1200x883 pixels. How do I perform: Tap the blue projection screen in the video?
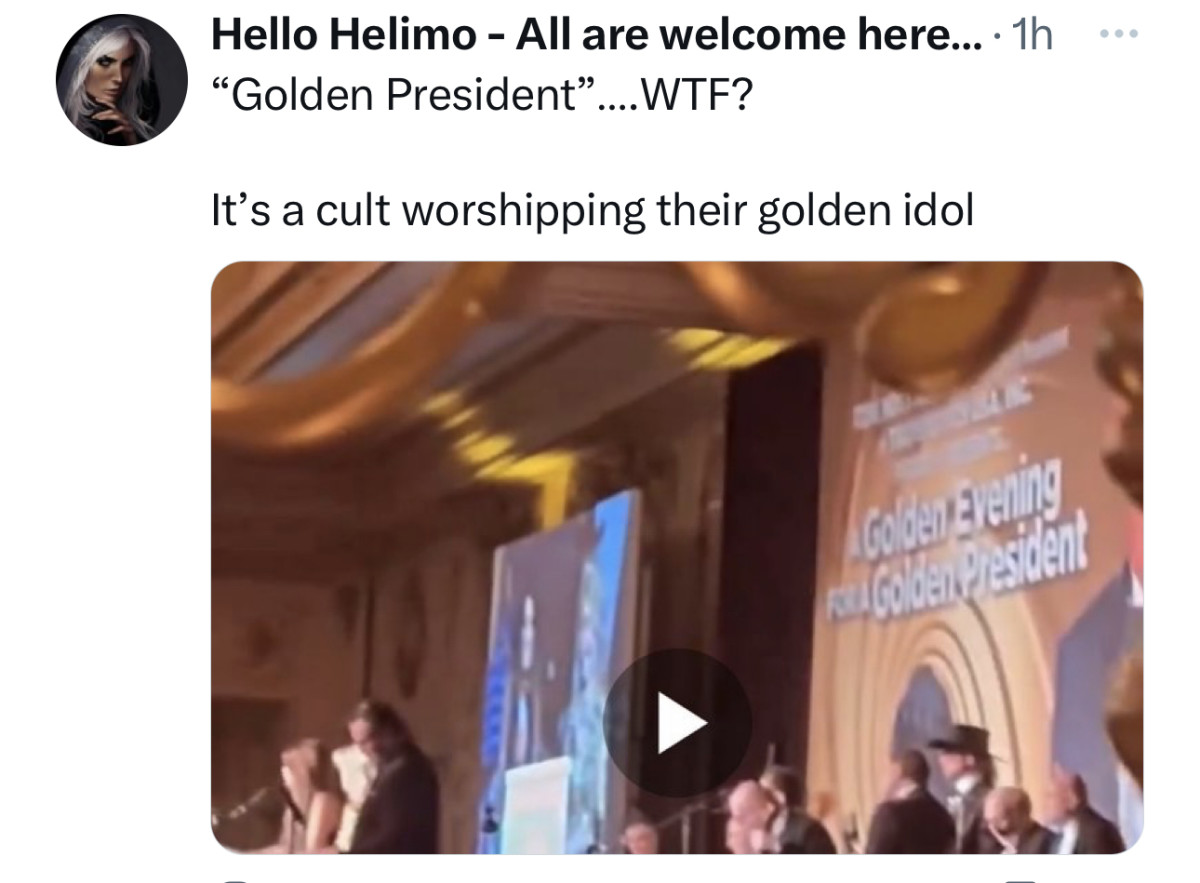point(560,660)
